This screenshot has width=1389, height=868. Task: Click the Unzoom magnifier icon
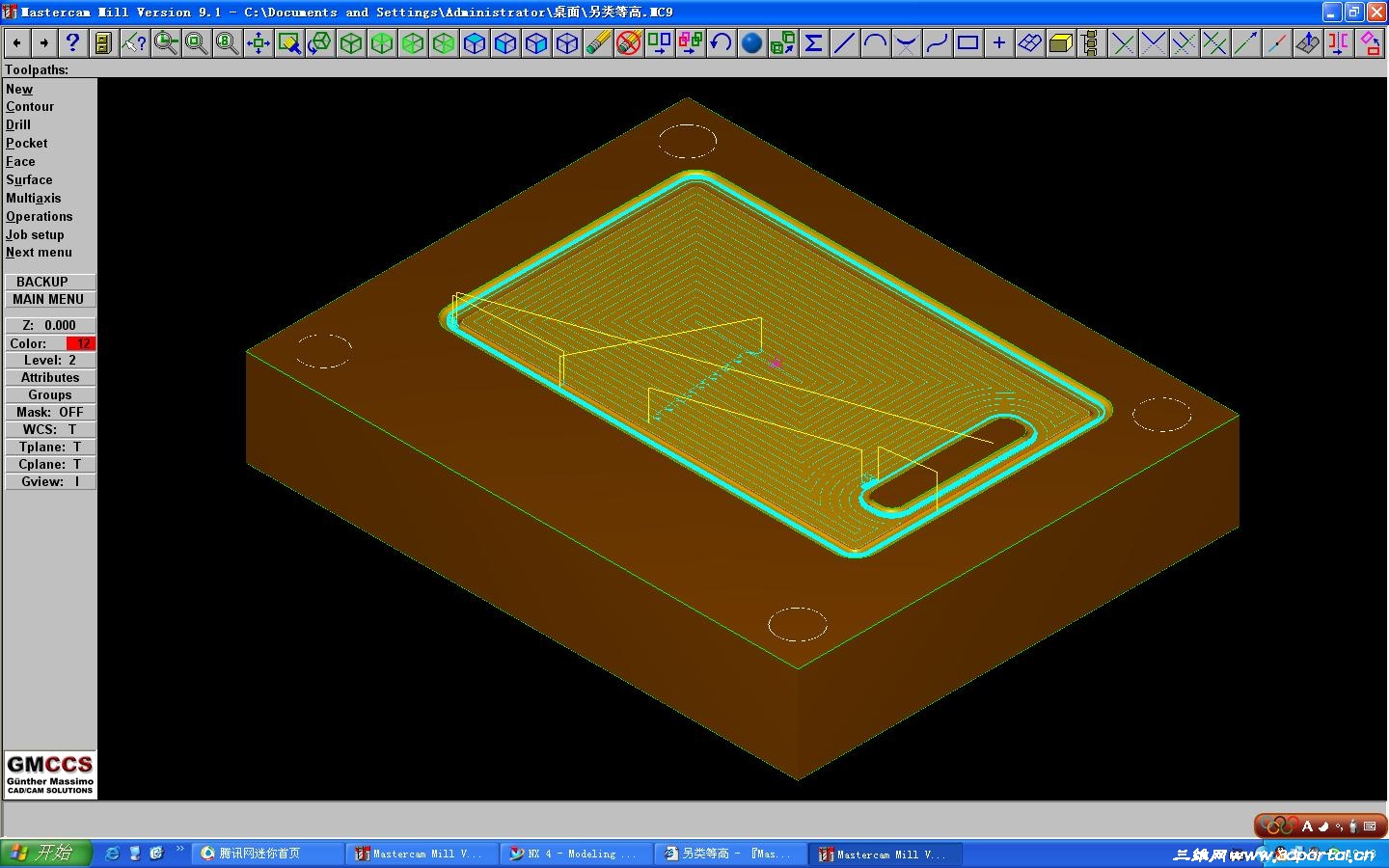coord(196,42)
